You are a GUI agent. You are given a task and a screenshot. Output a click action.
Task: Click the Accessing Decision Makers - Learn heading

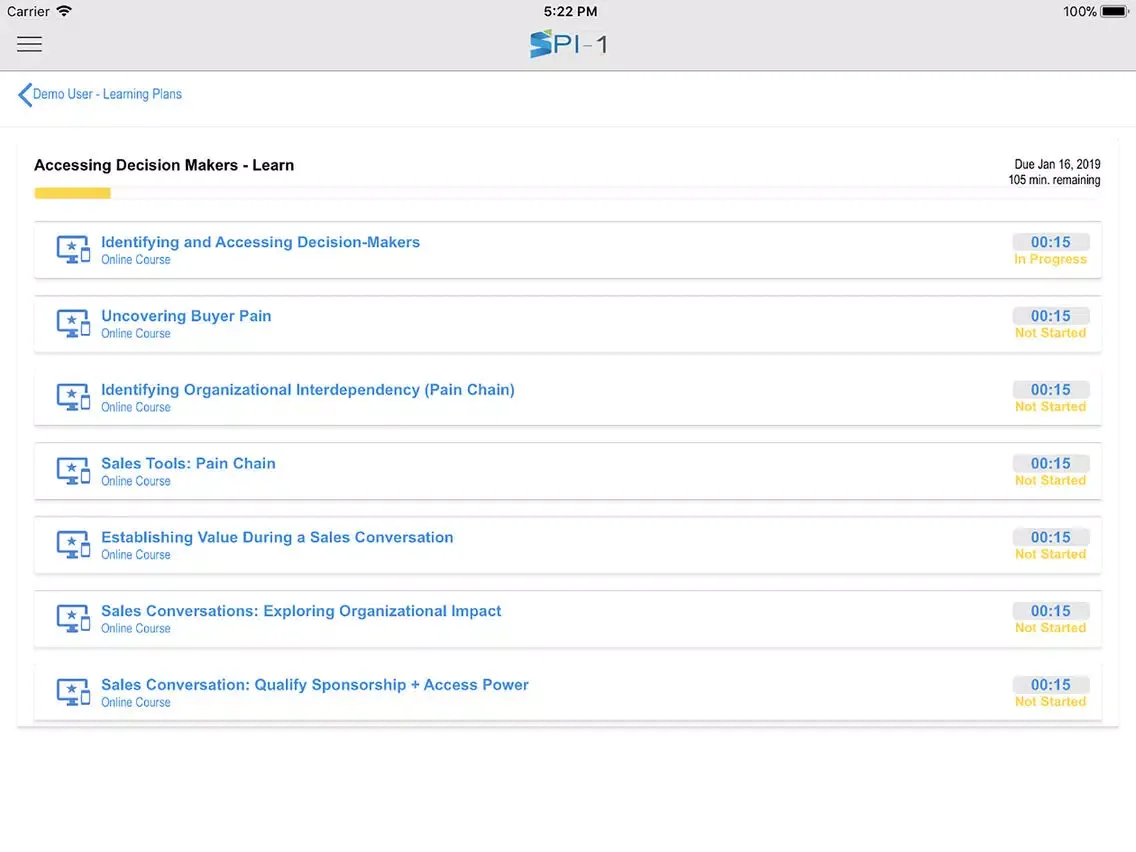[164, 165]
